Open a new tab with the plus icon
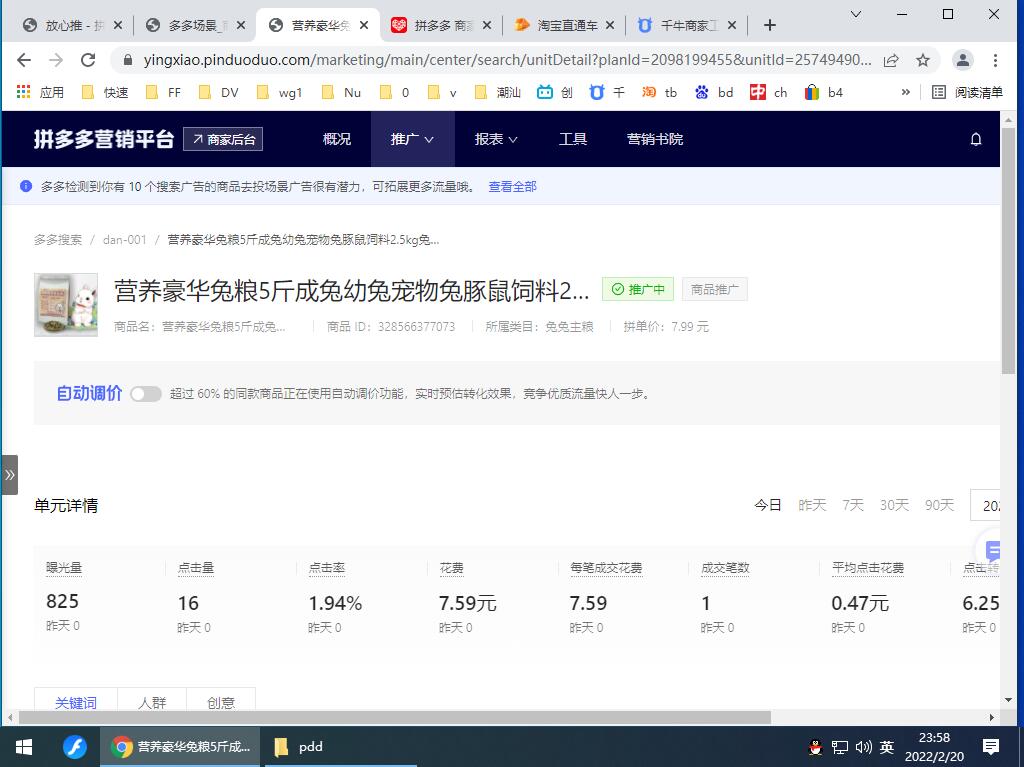 [x=770, y=25]
